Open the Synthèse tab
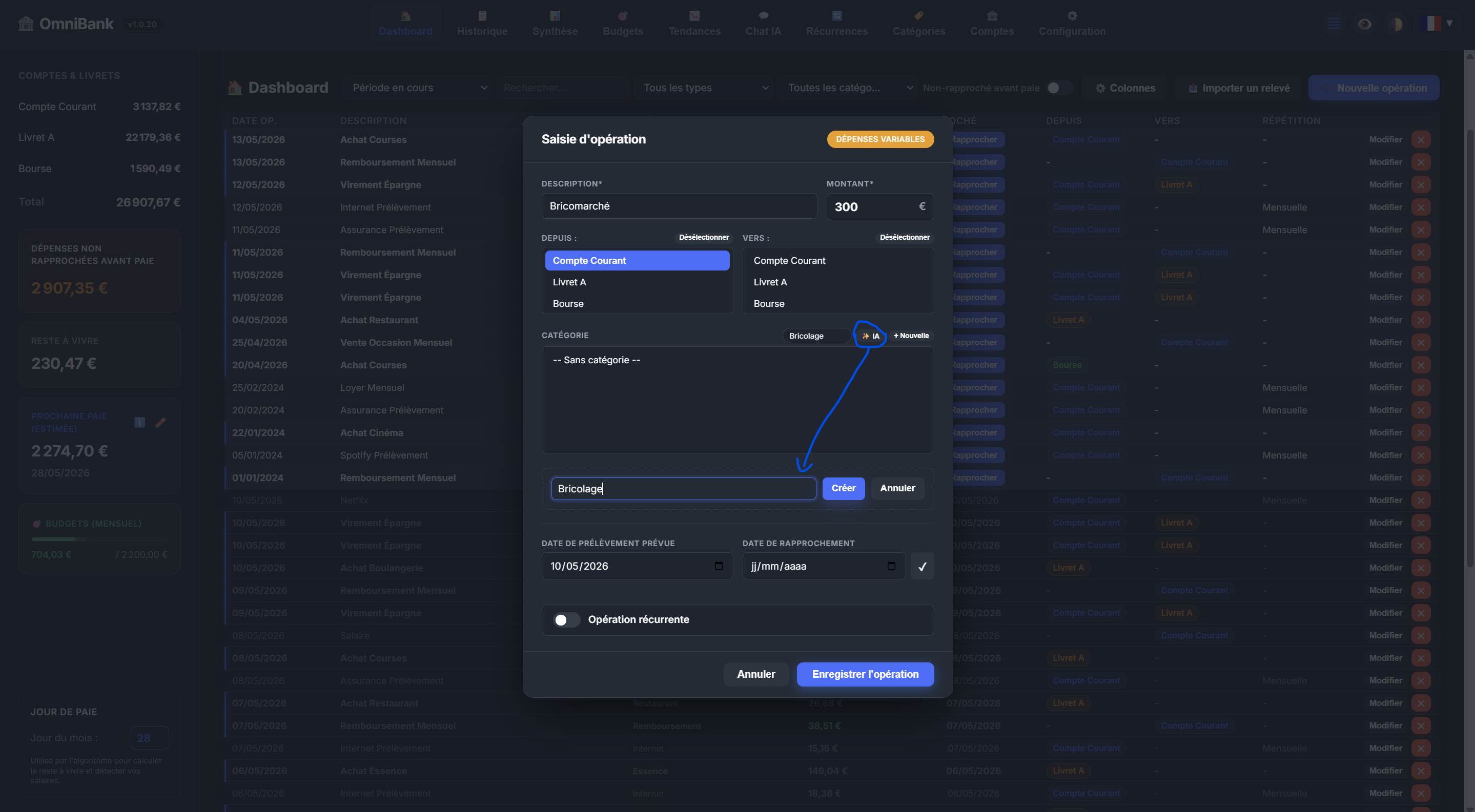The height and width of the screenshot is (812, 1475). (x=555, y=24)
